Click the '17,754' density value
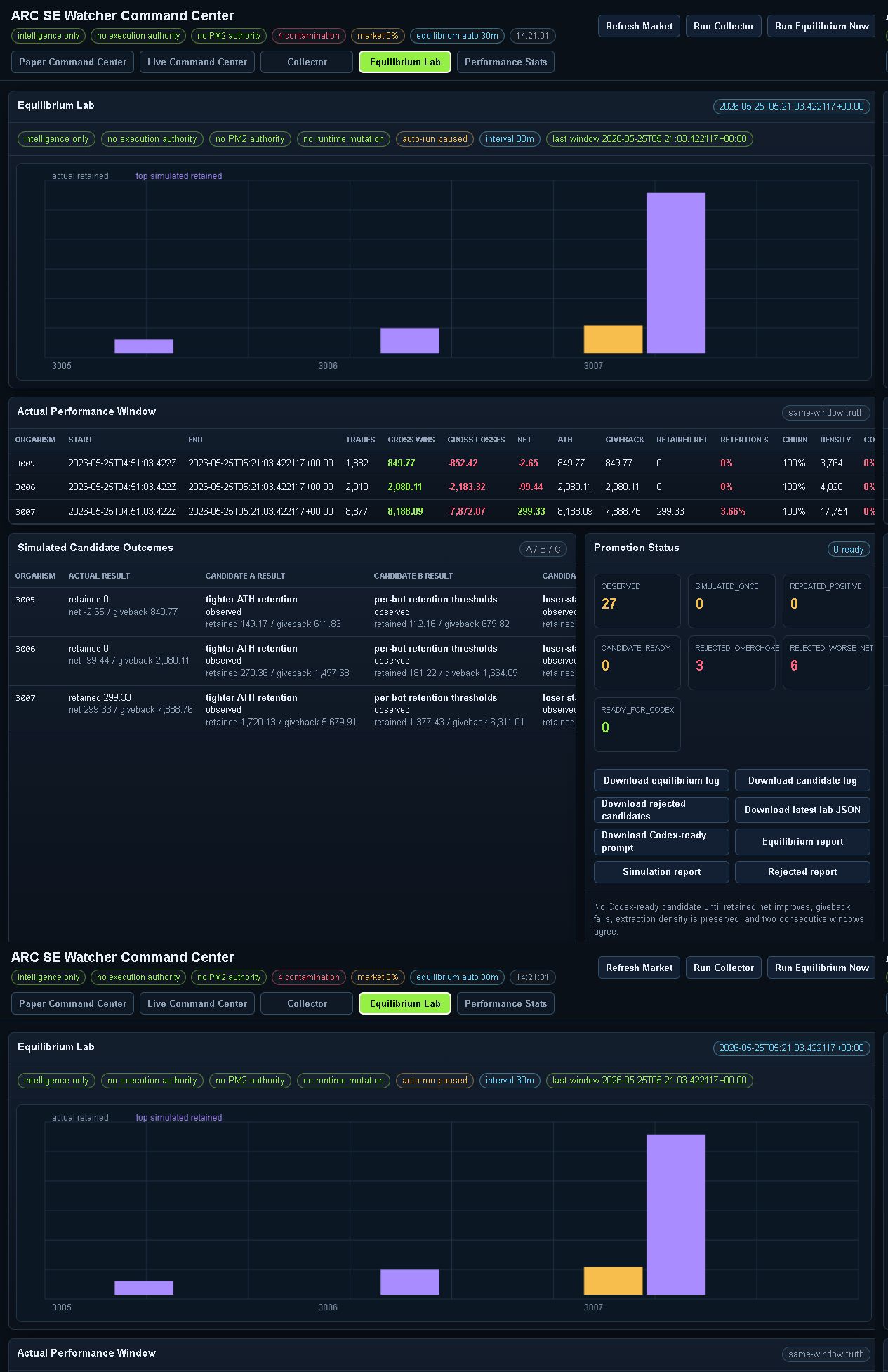888x1372 pixels. (x=834, y=512)
